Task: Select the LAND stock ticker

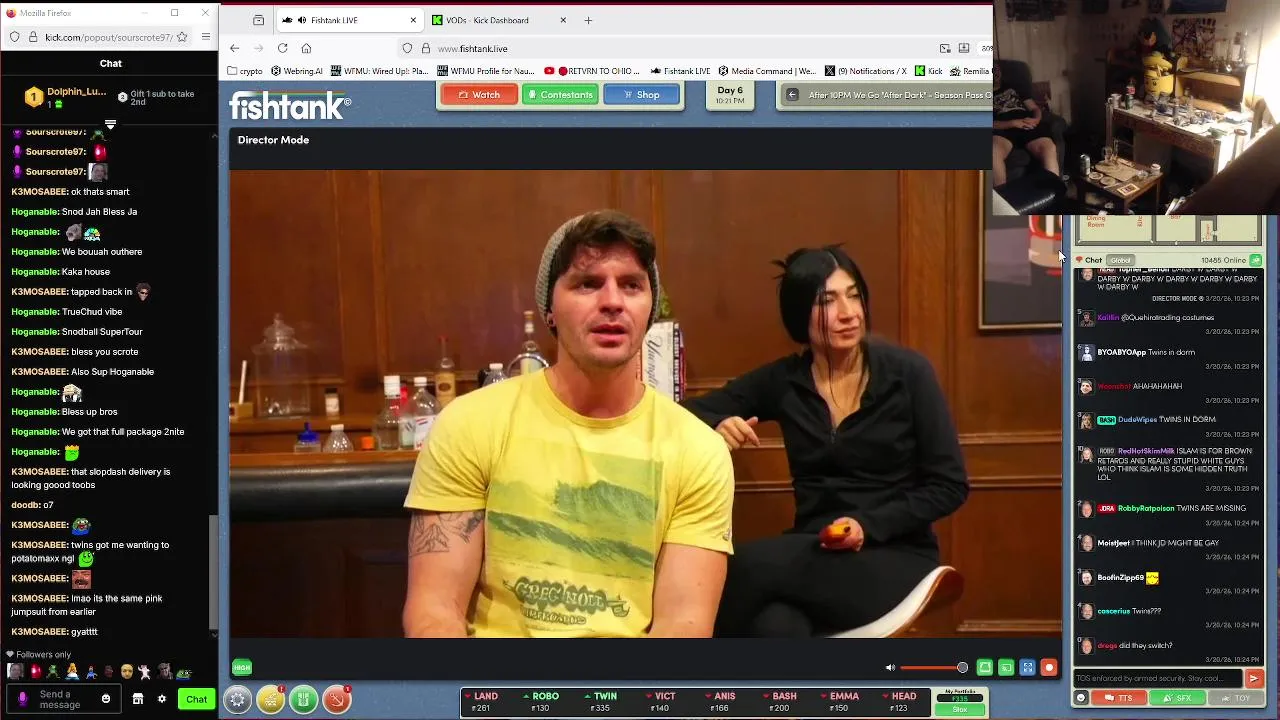Action: (481, 702)
